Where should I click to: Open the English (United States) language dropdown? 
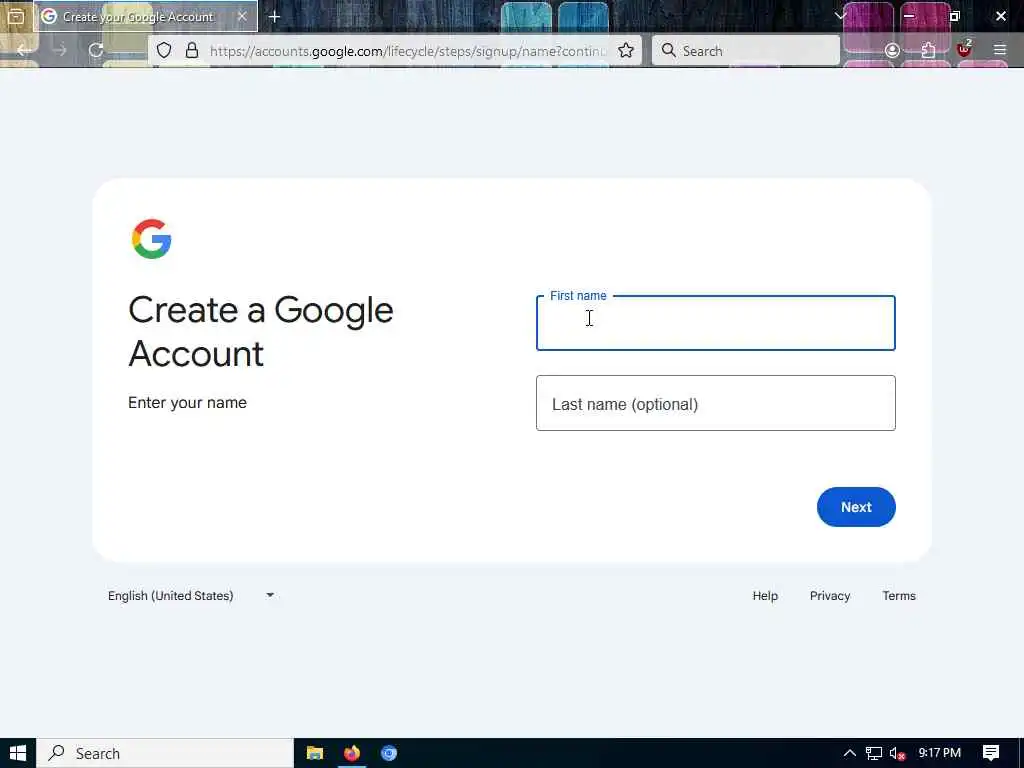coord(191,596)
